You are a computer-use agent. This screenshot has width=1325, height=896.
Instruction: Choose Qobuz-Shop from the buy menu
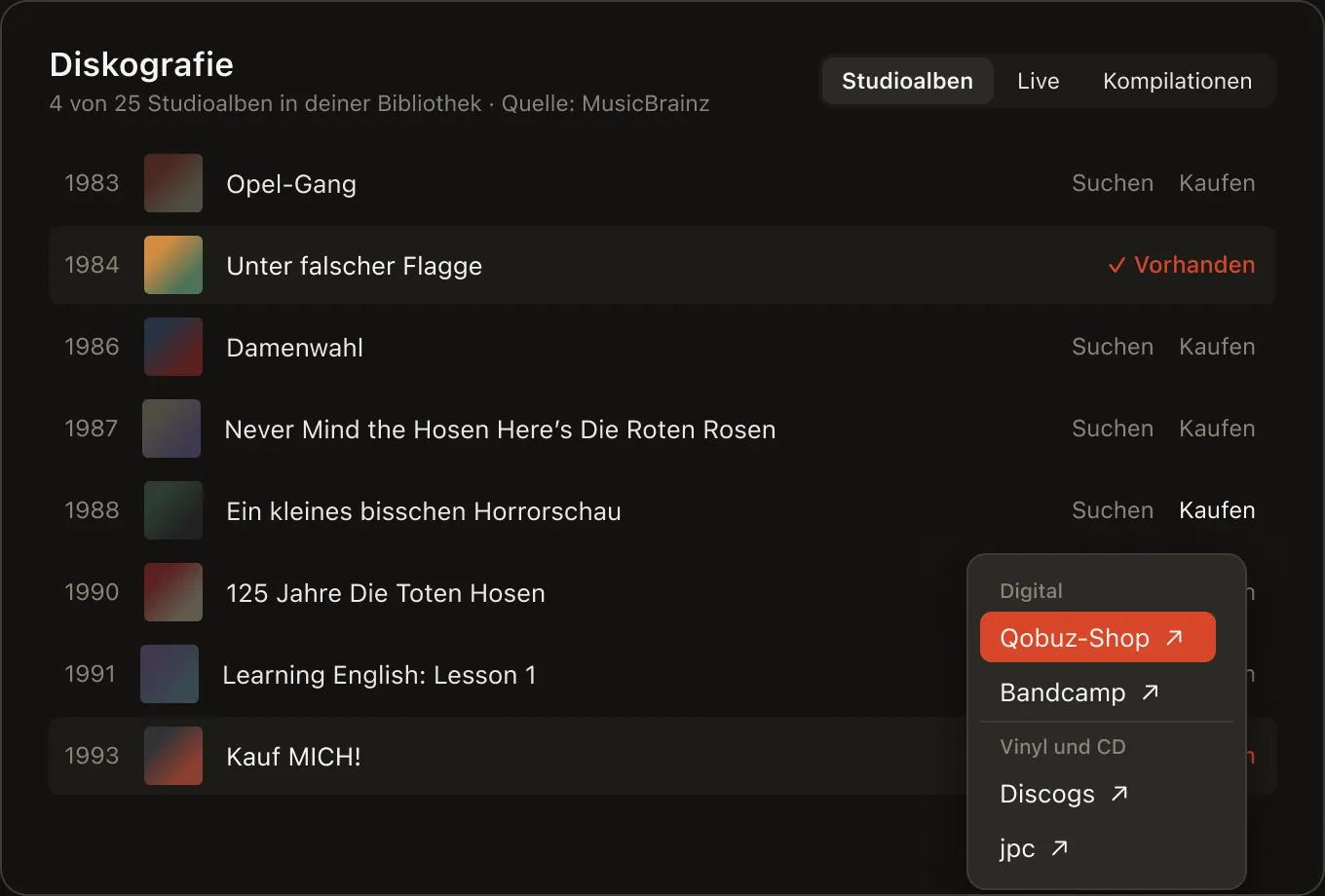coord(1098,637)
